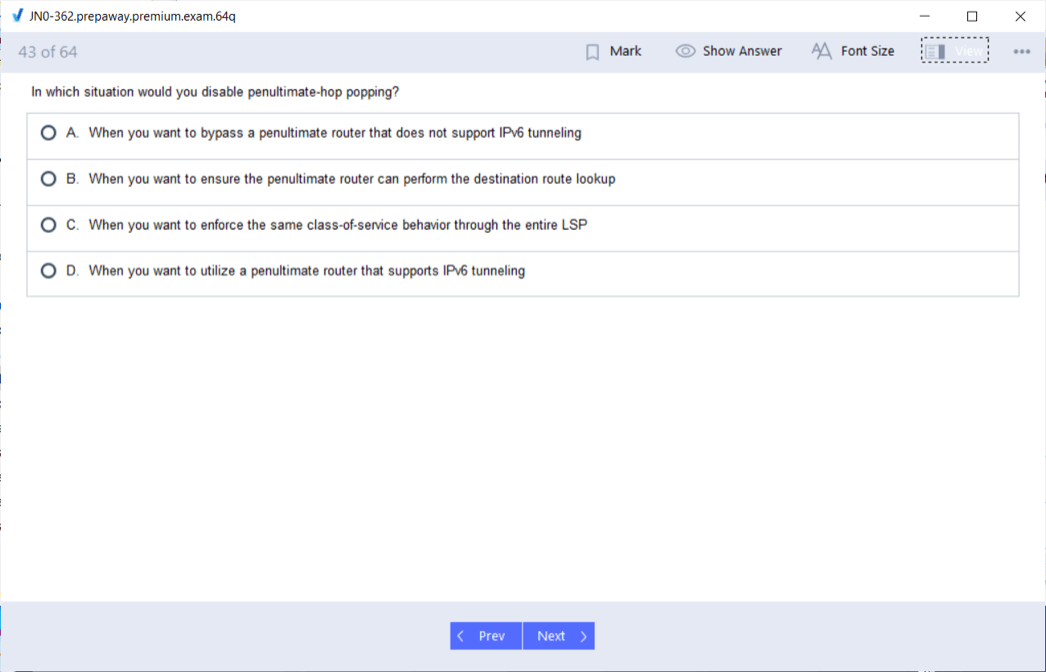Click answer text about class-of-service behavior
The width and height of the screenshot is (1046, 672).
point(338,225)
